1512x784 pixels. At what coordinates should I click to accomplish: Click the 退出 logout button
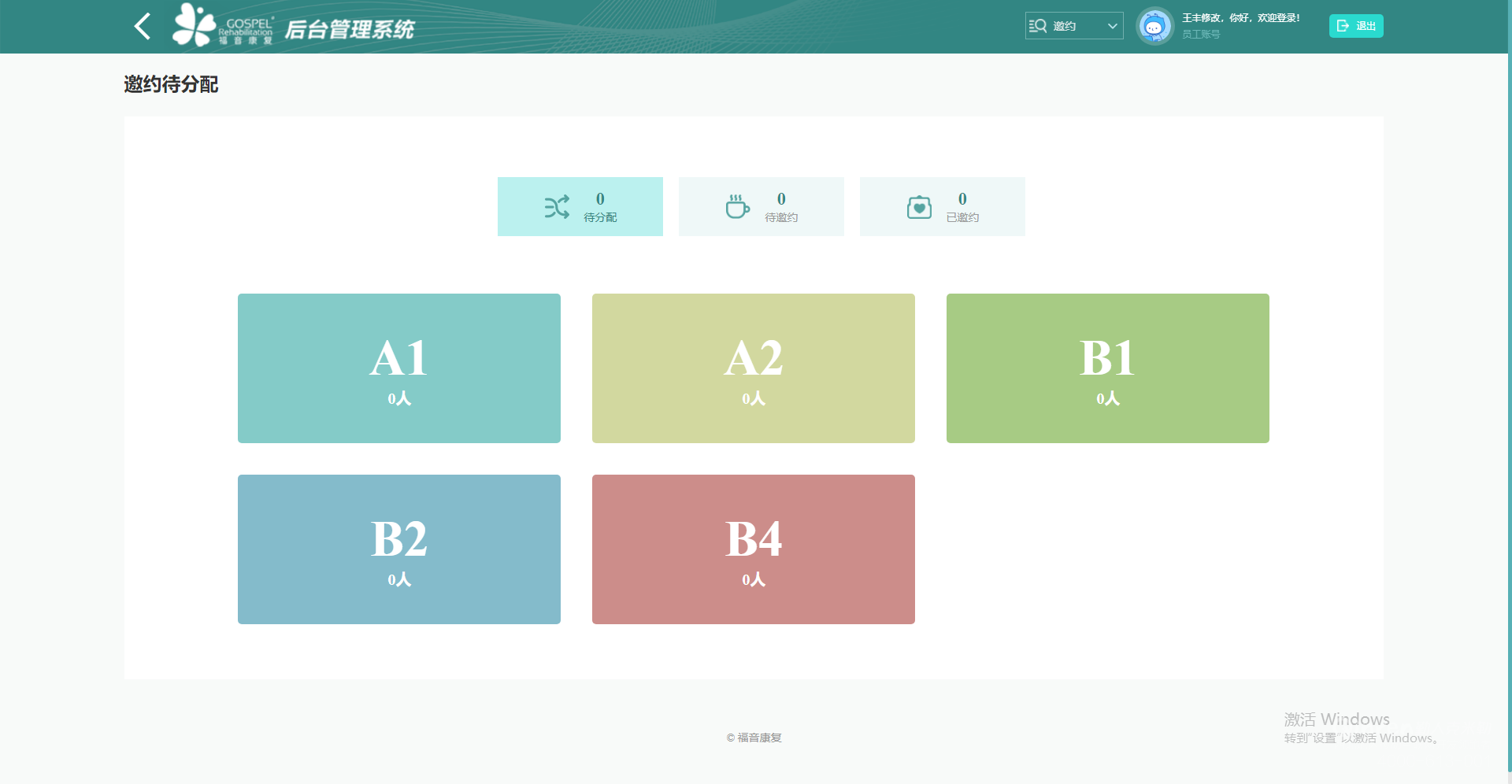[1356, 26]
